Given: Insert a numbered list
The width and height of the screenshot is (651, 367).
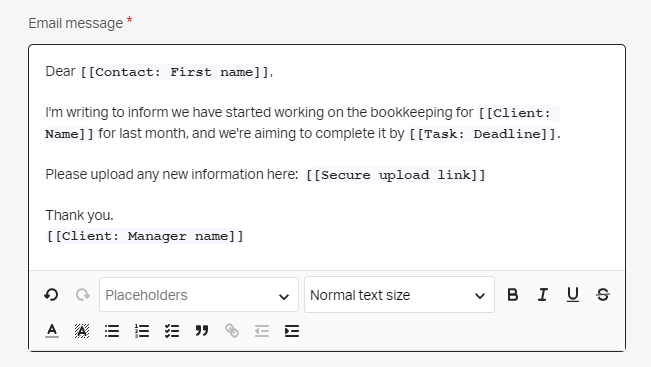Looking at the screenshot, I should pyautogui.click(x=142, y=331).
